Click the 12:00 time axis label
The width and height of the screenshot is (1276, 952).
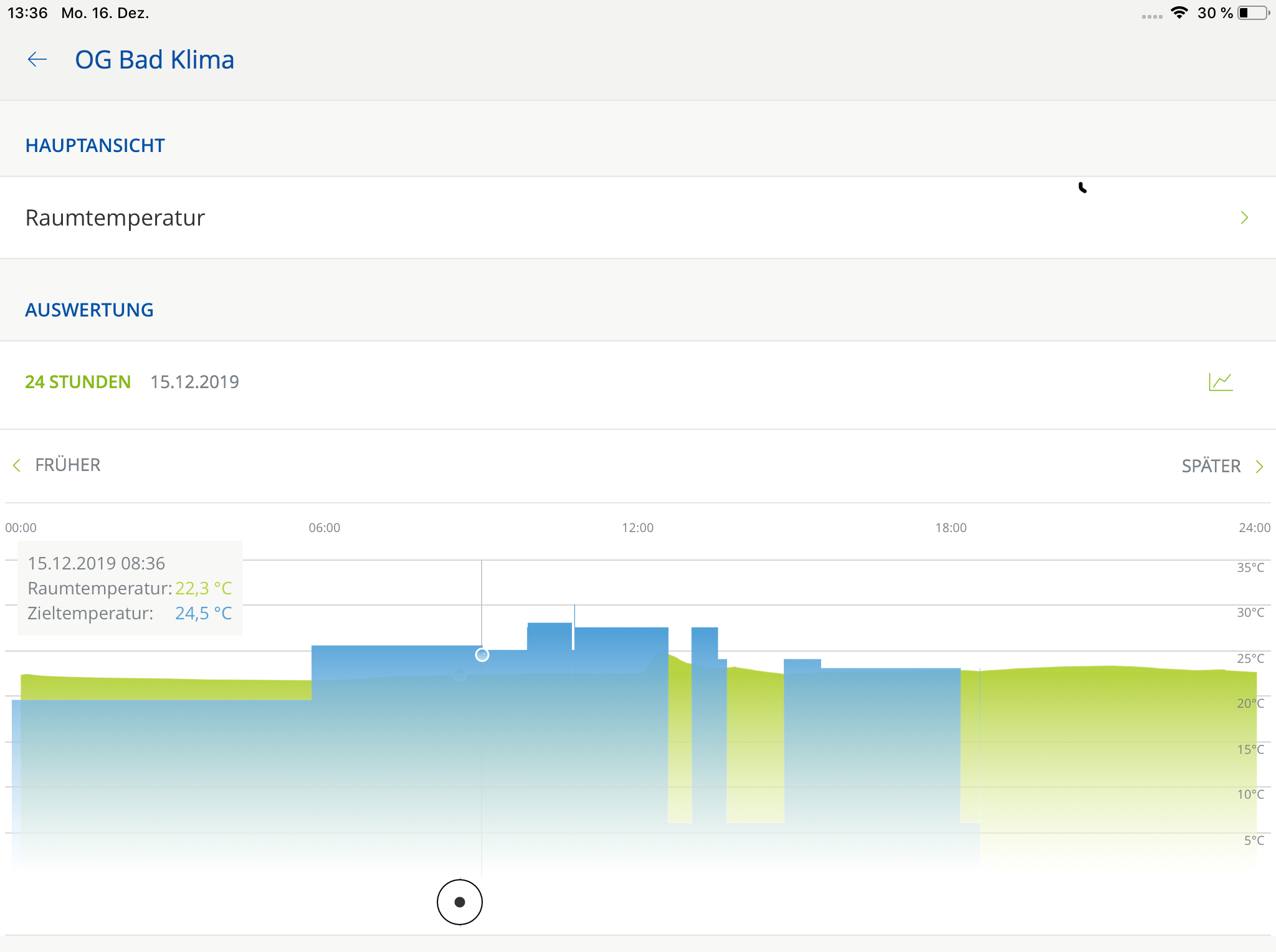tap(637, 528)
